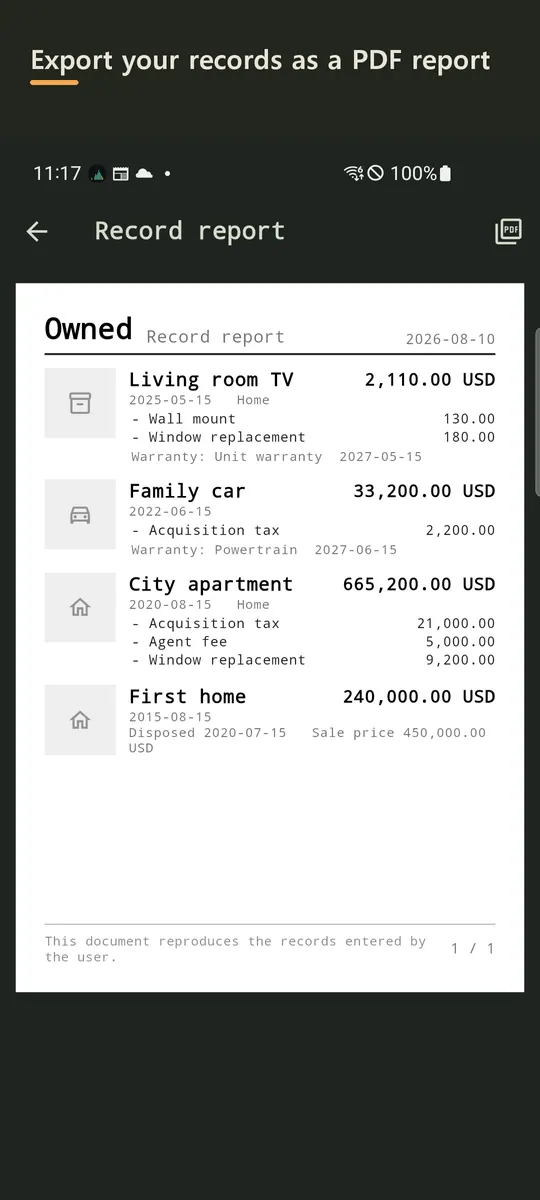Viewport: 540px width, 1200px height.
Task: Tap the calendar notification icon
Action: 120,173
